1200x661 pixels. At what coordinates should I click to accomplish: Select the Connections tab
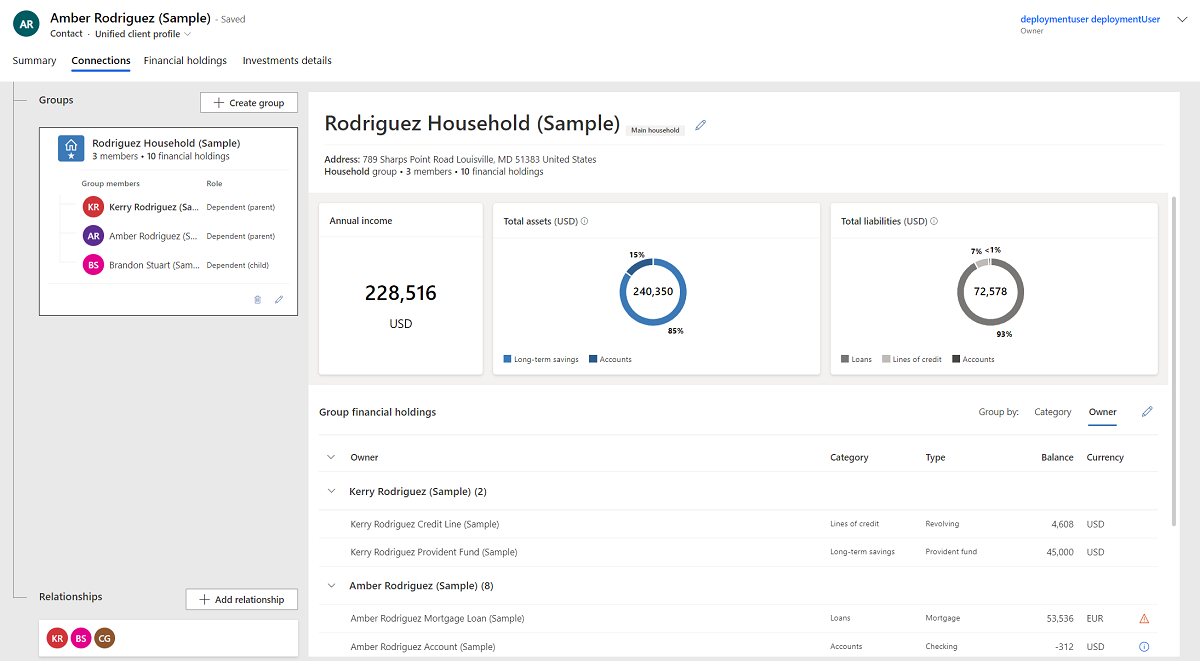point(101,61)
